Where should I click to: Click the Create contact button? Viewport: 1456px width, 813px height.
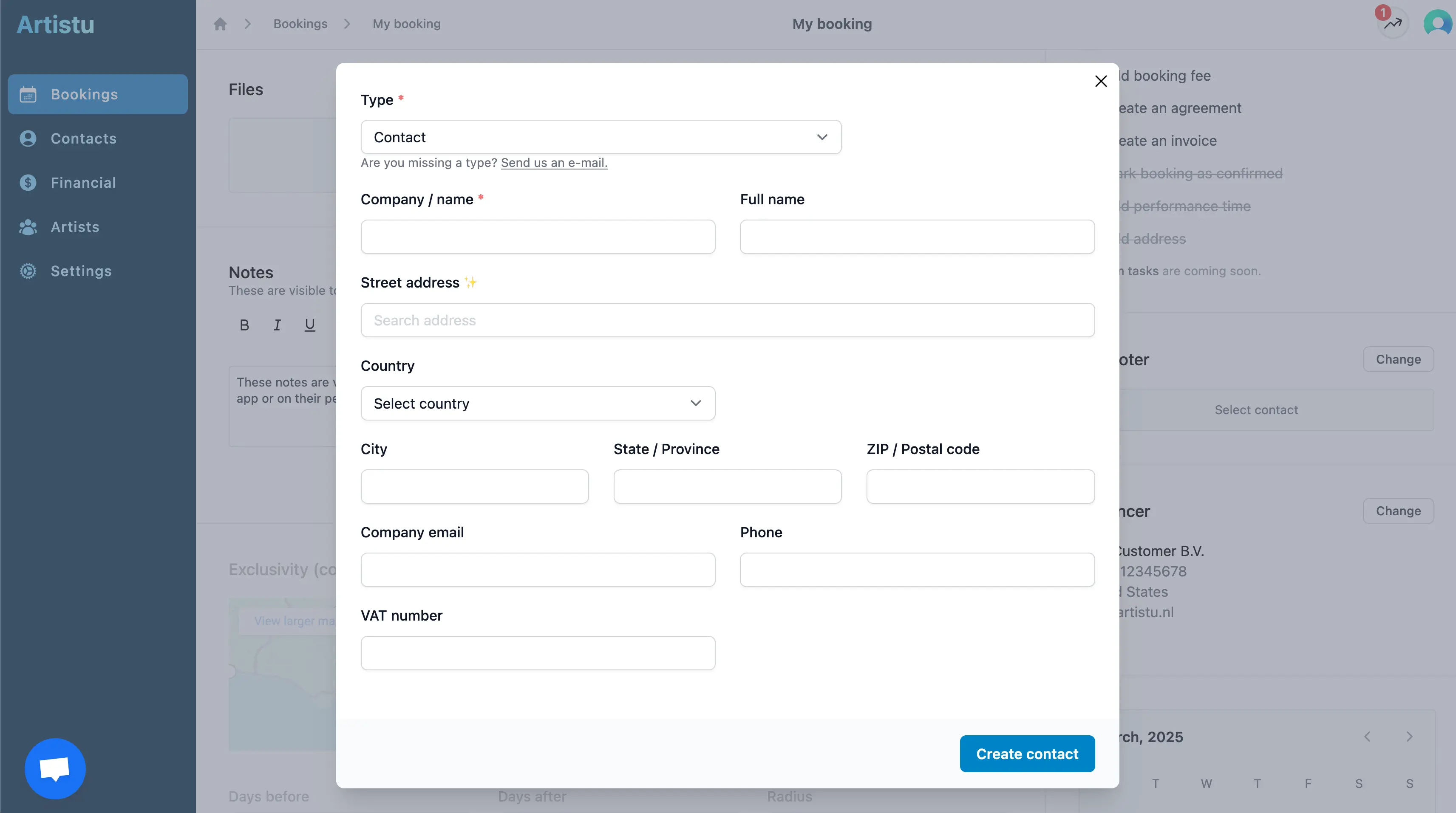(x=1026, y=754)
